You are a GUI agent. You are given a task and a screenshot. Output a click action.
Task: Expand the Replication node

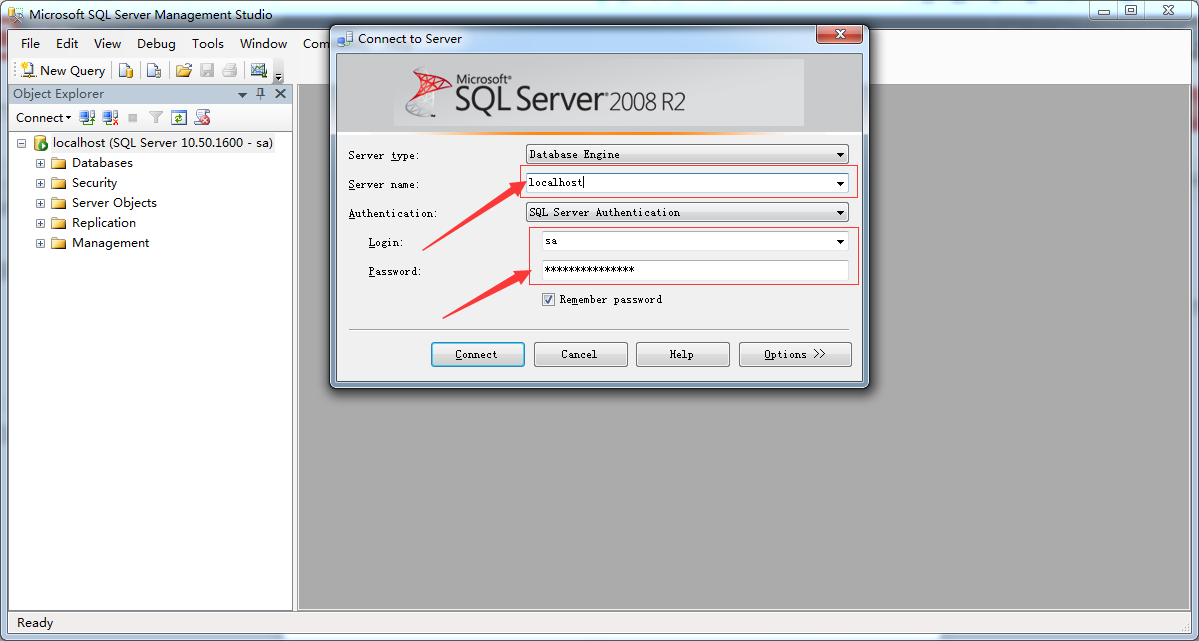tap(41, 223)
